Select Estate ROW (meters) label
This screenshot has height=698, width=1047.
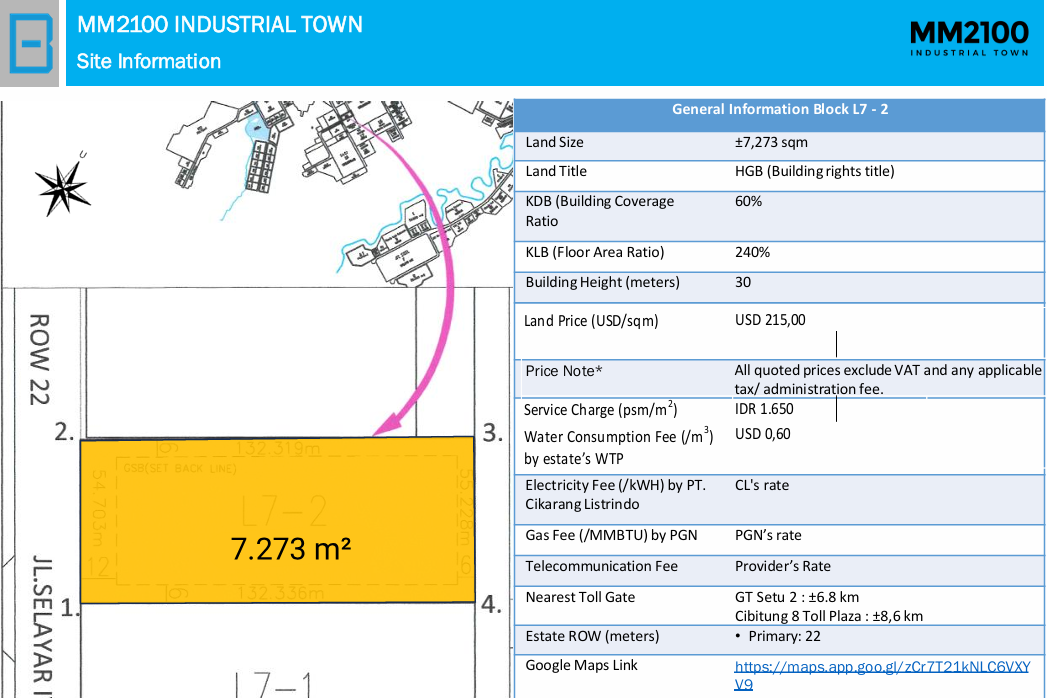point(592,636)
